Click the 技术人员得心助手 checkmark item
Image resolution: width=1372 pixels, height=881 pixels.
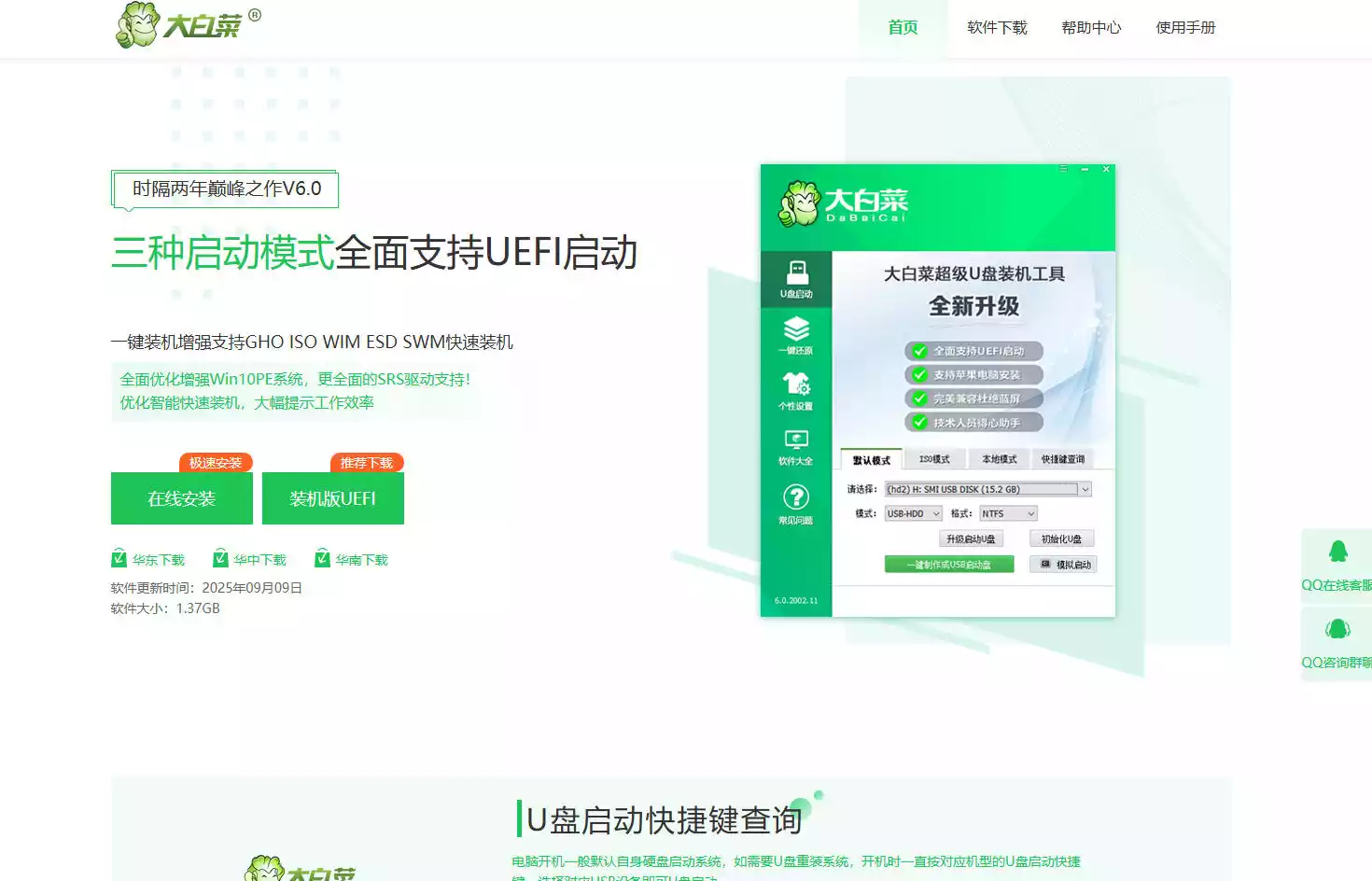[973, 423]
